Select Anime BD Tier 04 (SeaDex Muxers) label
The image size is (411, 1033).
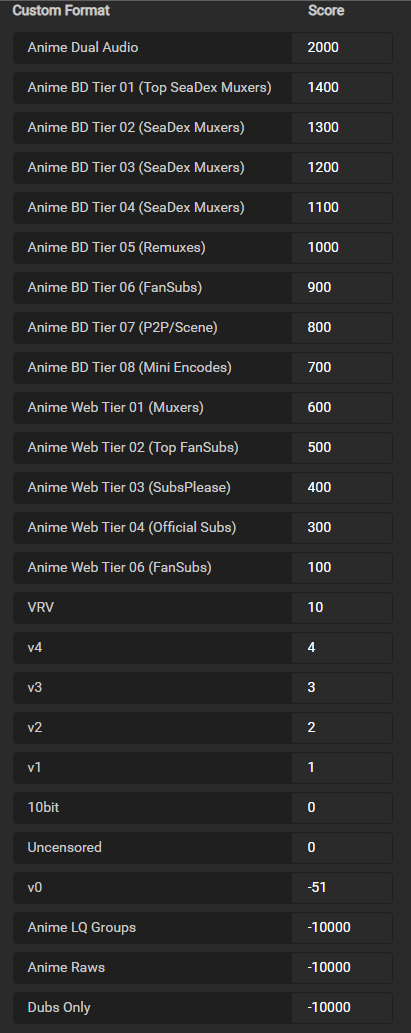pos(136,208)
